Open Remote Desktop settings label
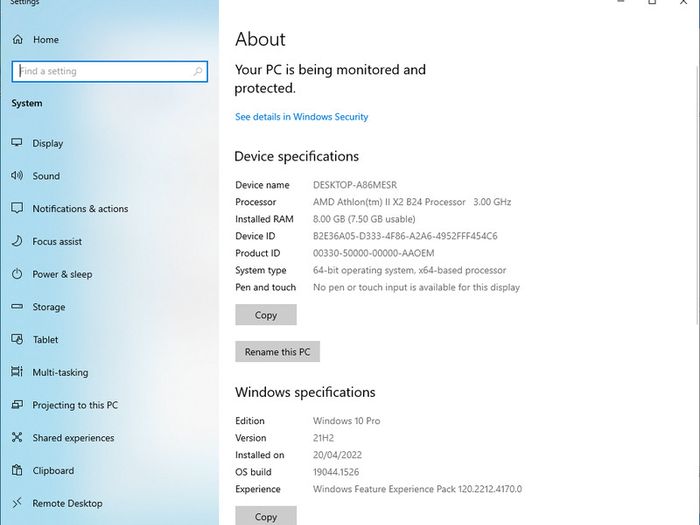 click(67, 503)
